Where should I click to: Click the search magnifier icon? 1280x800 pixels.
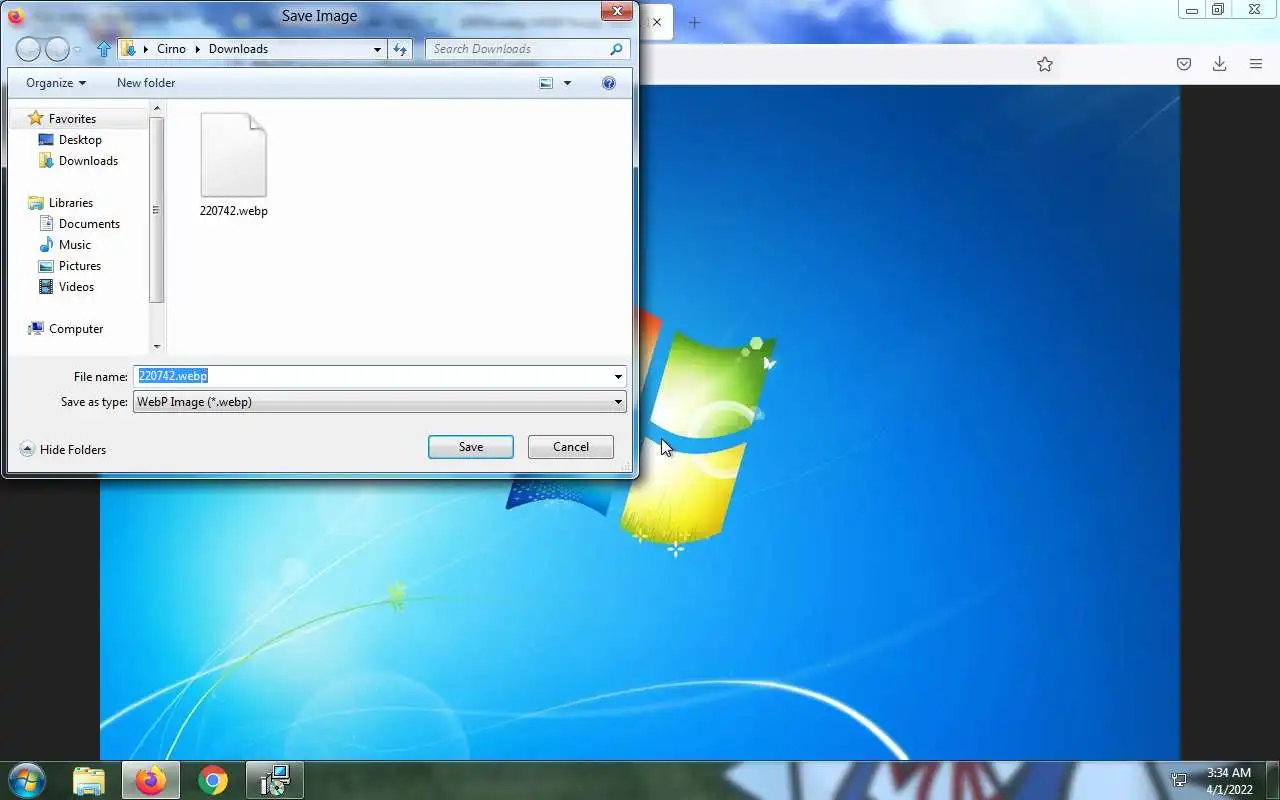coord(616,49)
